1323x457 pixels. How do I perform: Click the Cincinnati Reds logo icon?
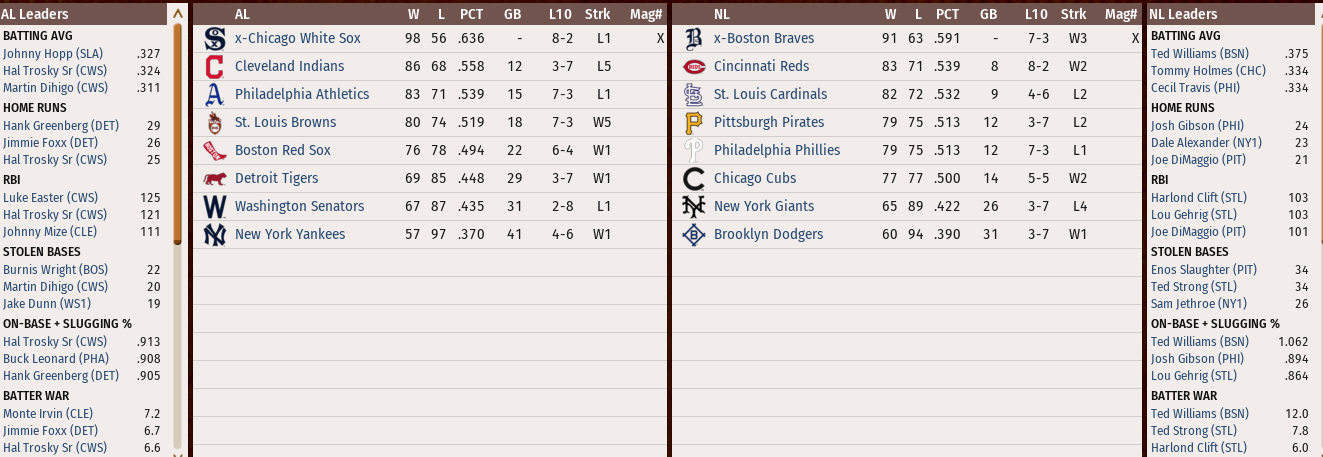pos(693,67)
